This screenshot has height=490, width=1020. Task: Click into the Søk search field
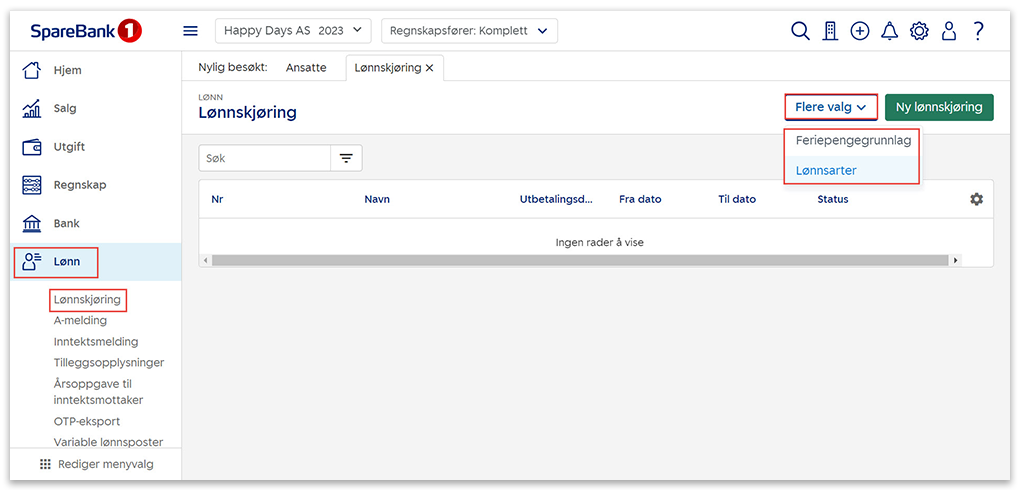coord(264,158)
